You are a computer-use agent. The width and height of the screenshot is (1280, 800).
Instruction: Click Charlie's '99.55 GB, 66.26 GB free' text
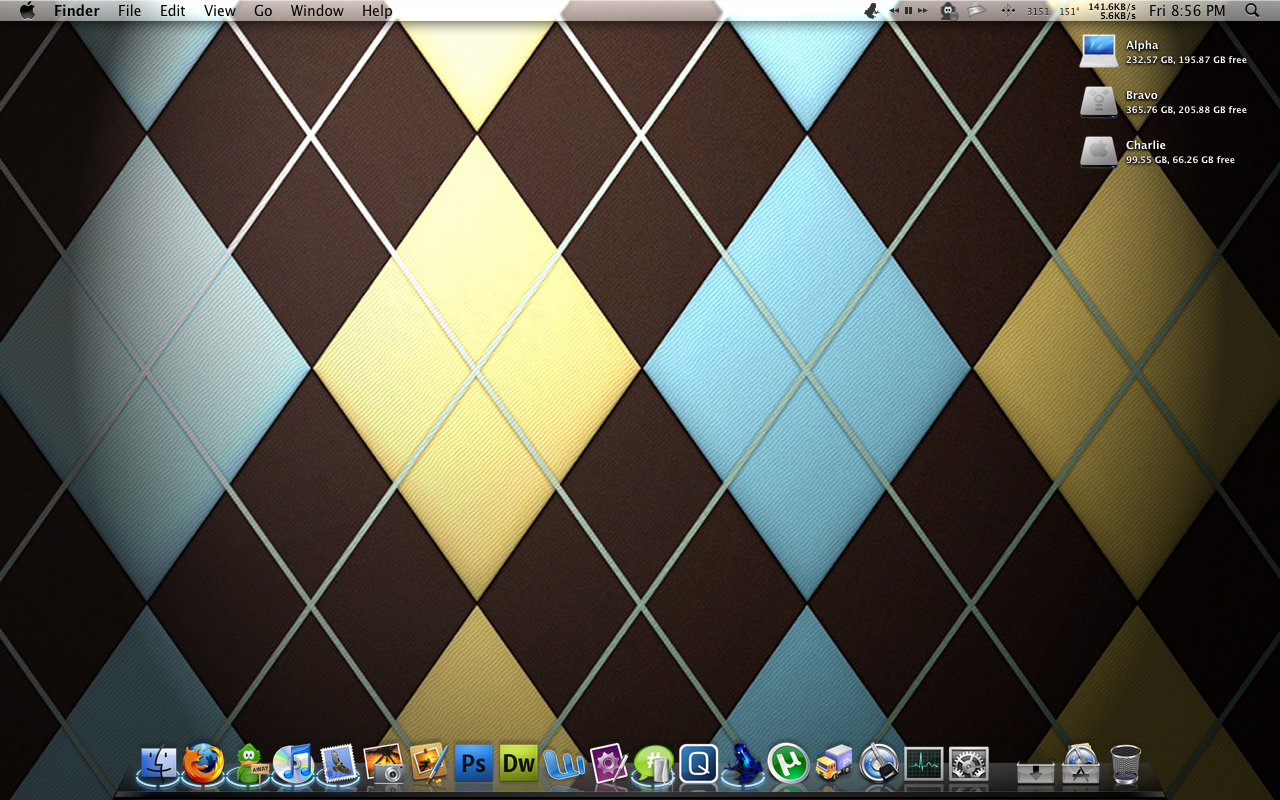1180,160
